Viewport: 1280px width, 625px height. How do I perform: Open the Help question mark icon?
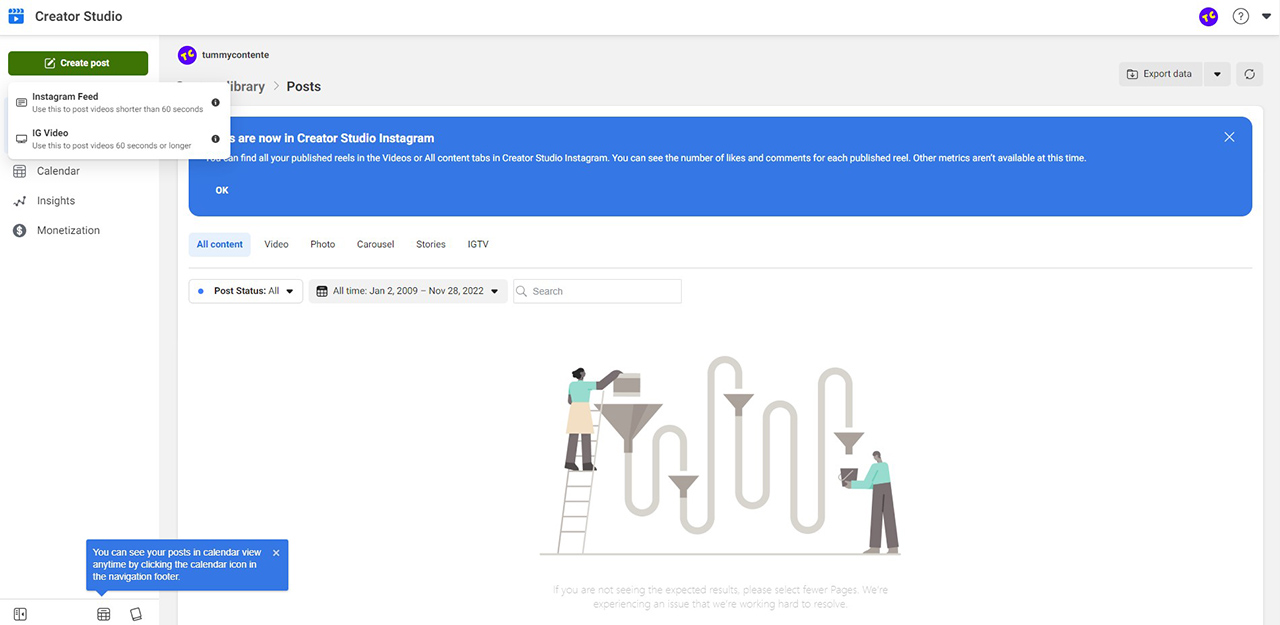(1241, 16)
